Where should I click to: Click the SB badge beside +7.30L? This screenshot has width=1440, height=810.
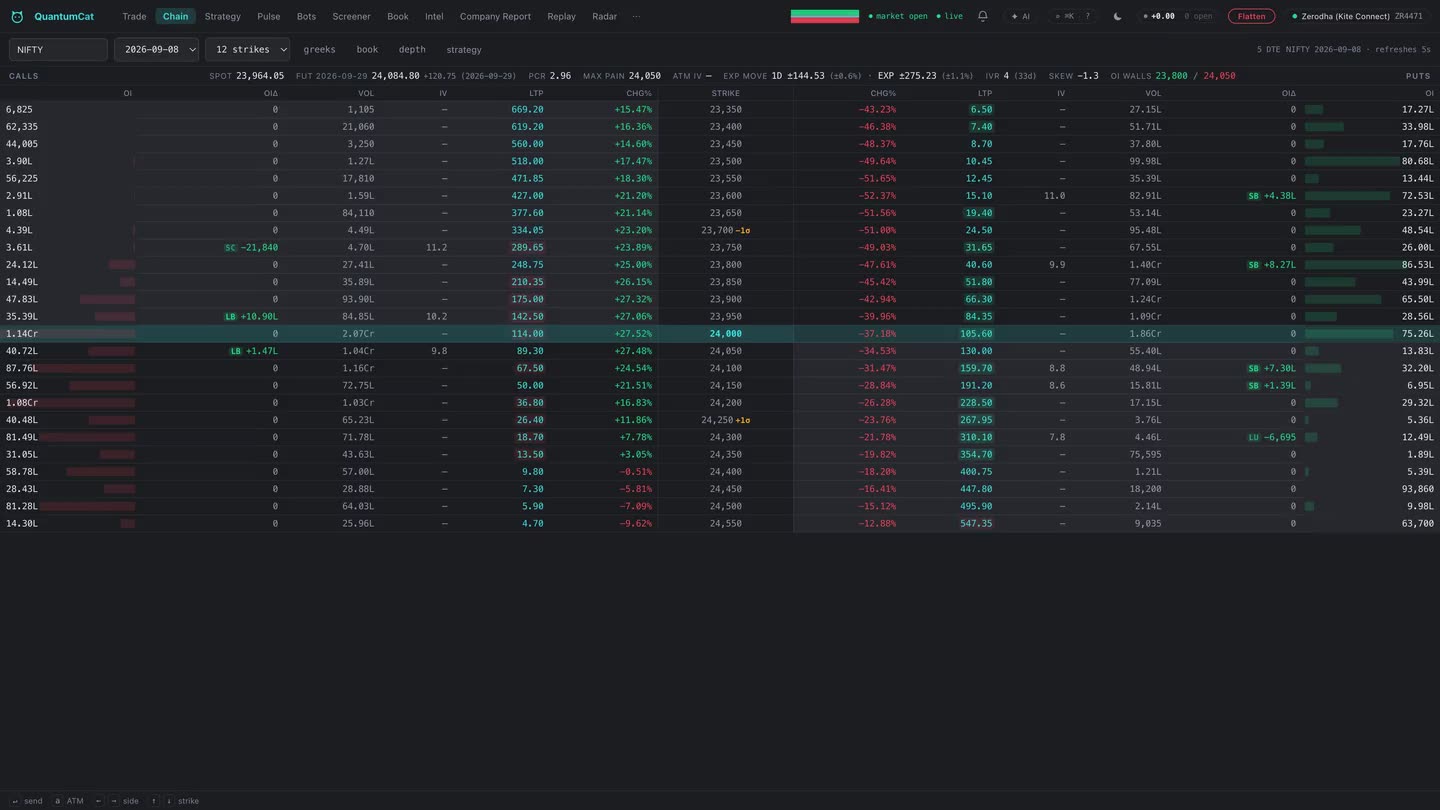coord(1253,369)
